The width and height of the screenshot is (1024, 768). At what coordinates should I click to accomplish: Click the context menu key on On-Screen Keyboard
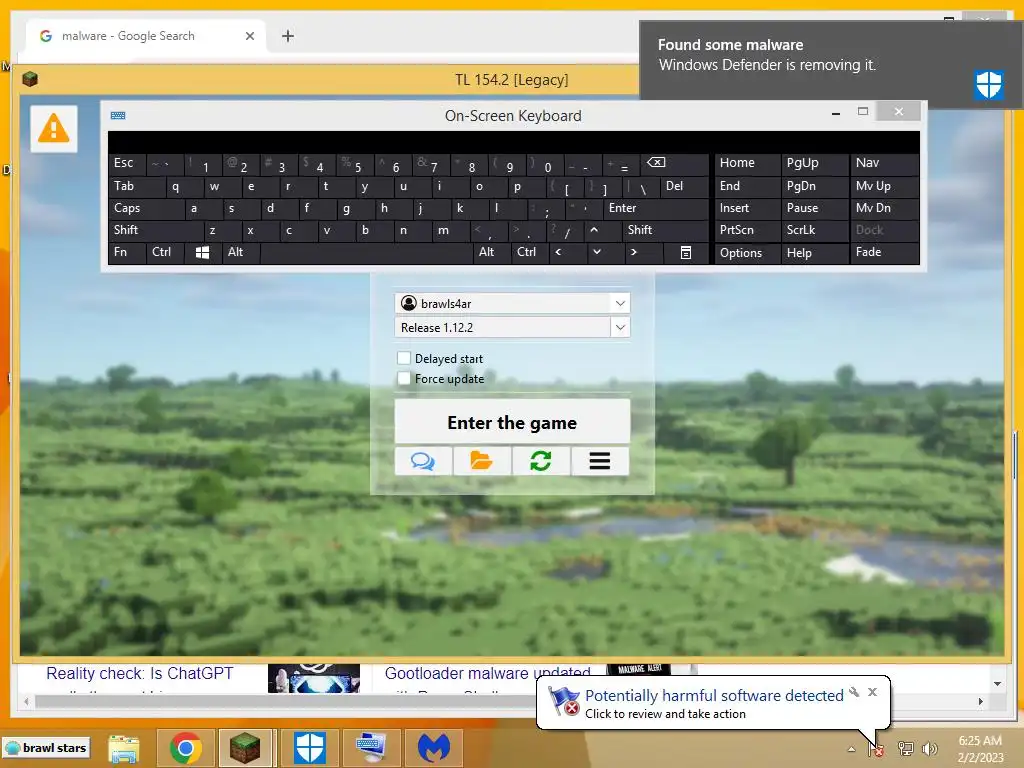tap(686, 252)
